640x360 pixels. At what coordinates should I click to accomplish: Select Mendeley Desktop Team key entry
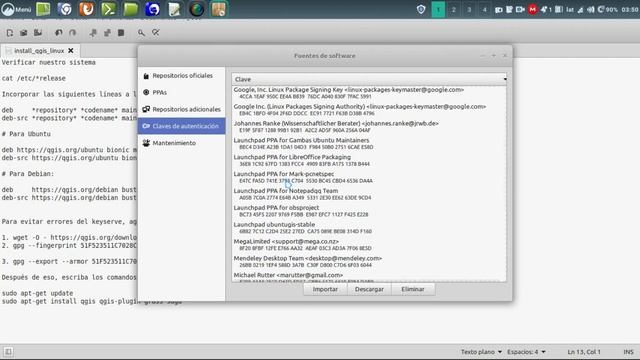(369, 261)
